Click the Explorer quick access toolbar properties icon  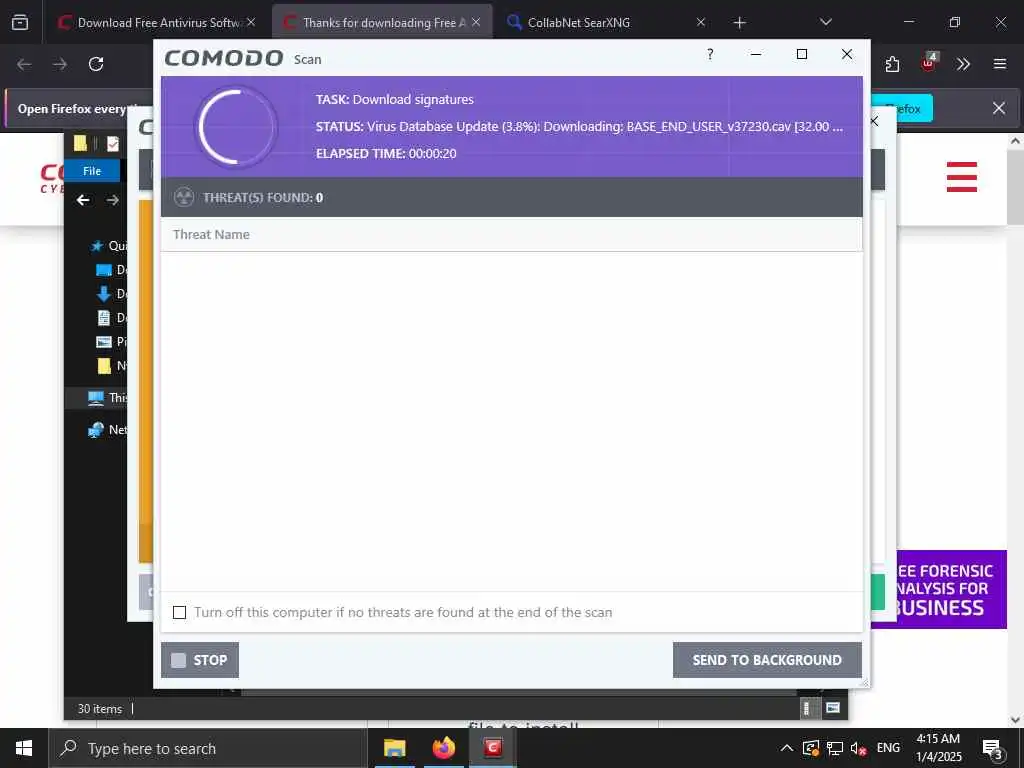coord(113,144)
